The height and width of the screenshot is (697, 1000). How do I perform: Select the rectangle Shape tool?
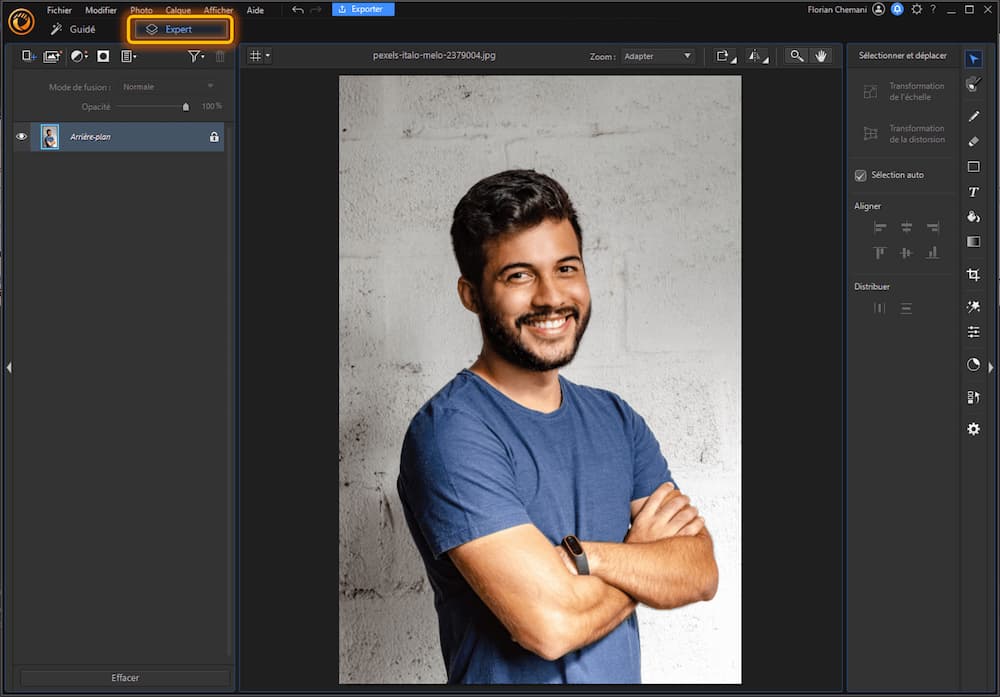pyautogui.click(x=973, y=166)
